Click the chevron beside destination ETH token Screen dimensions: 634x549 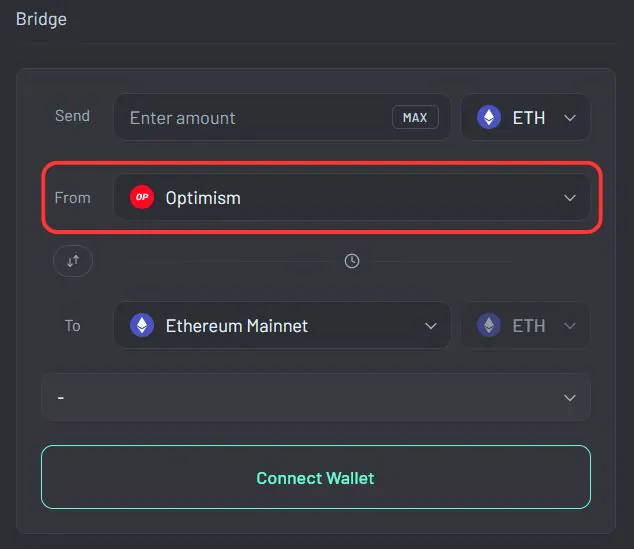(570, 326)
